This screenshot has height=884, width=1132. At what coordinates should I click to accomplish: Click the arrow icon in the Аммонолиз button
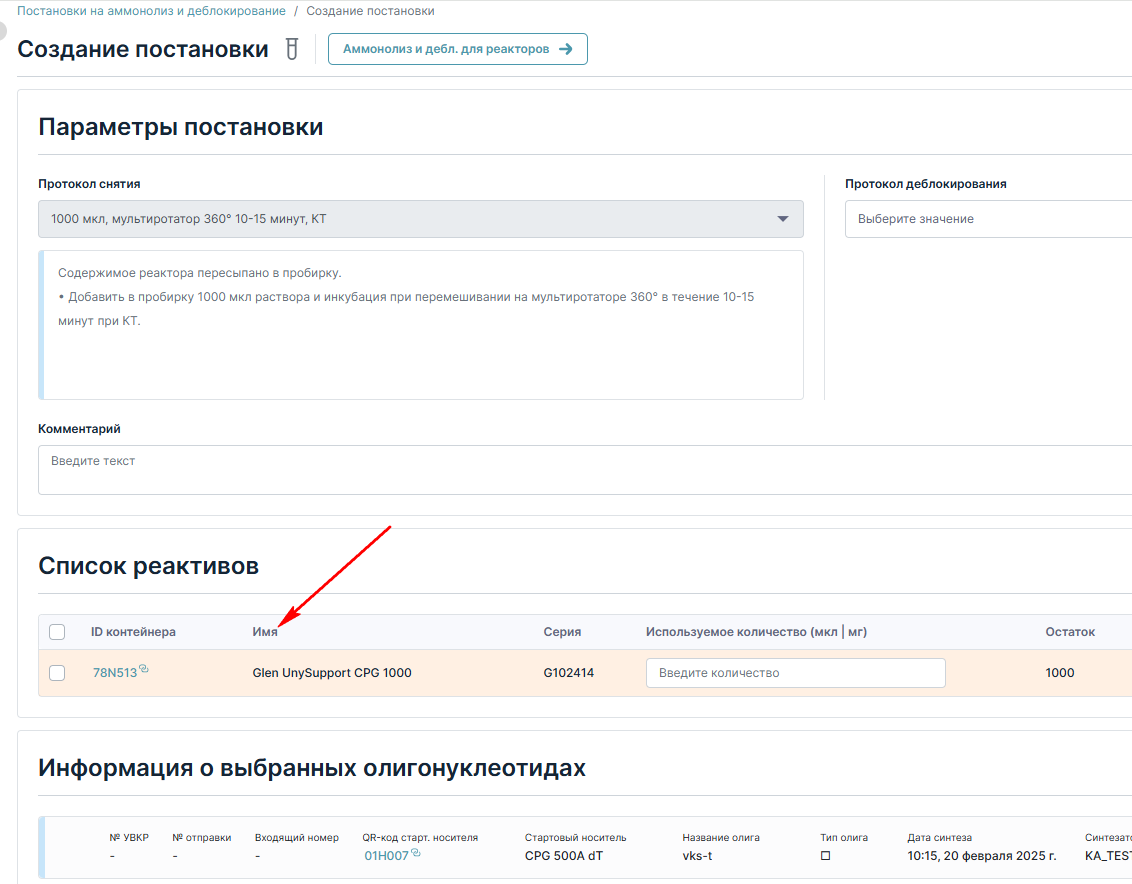[x=566, y=49]
